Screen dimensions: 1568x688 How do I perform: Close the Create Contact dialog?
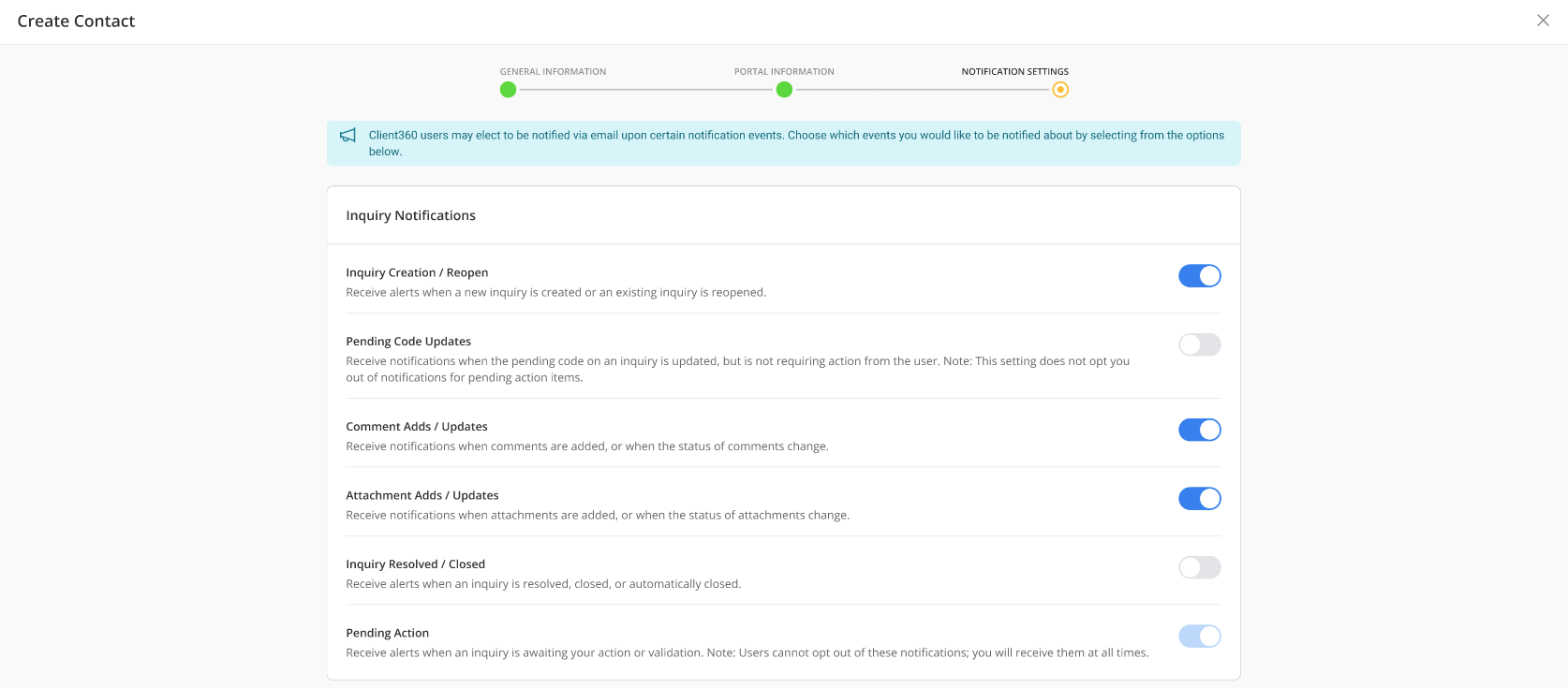point(1543,21)
